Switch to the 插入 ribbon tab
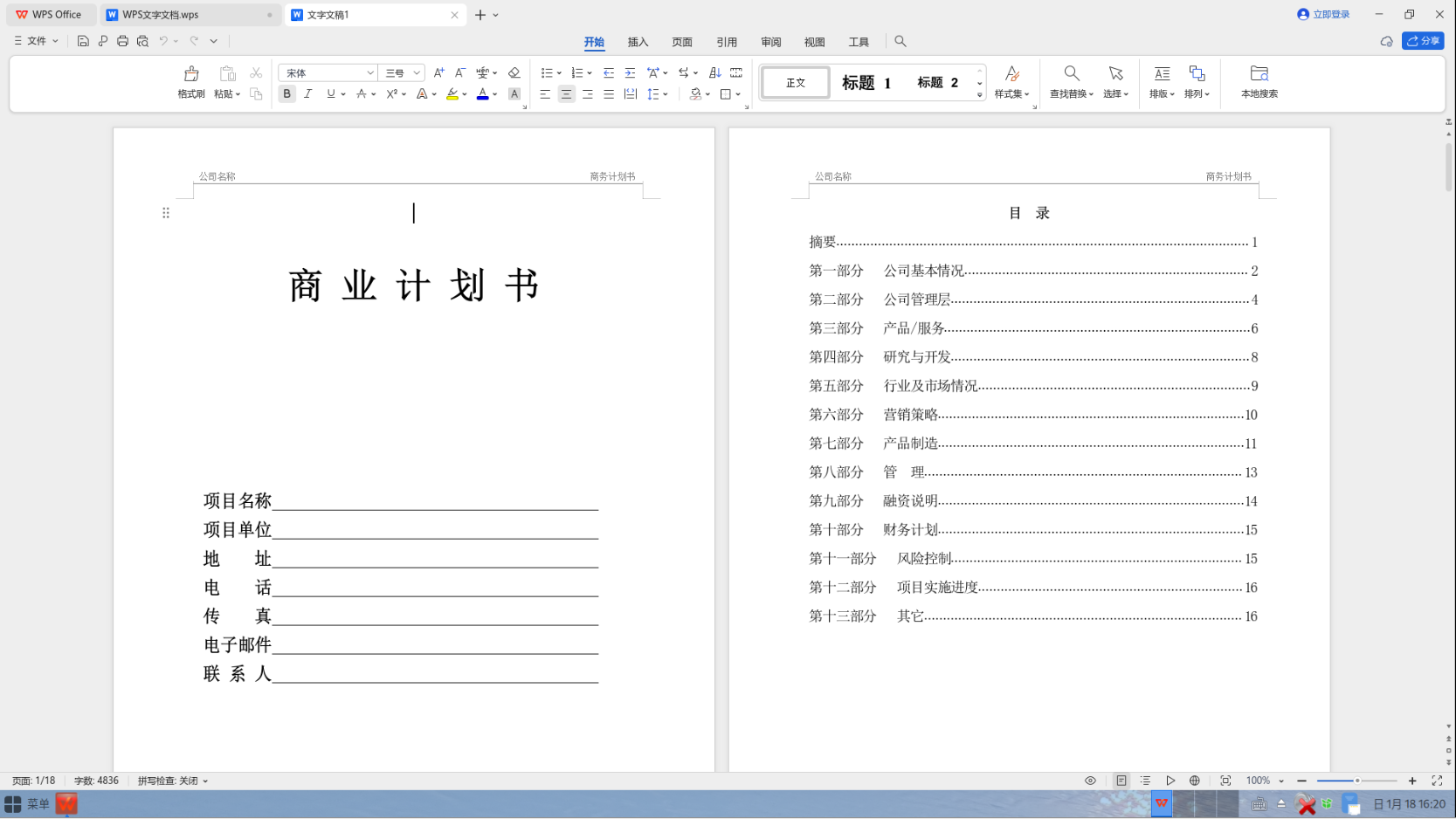The width and height of the screenshot is (1456, 819). (x=638, y=42)
